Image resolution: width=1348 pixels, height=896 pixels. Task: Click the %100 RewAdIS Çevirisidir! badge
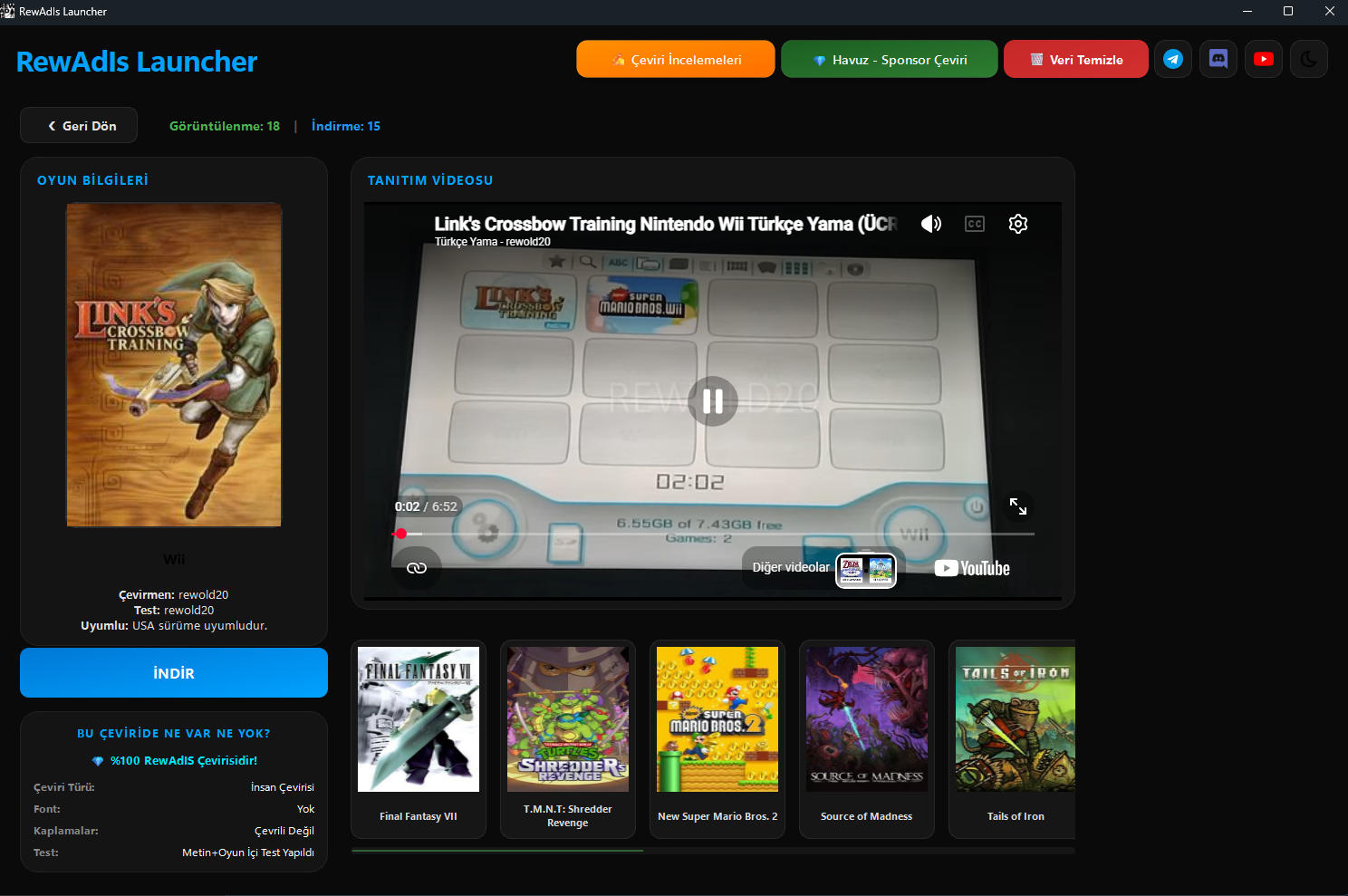[175, 761]
